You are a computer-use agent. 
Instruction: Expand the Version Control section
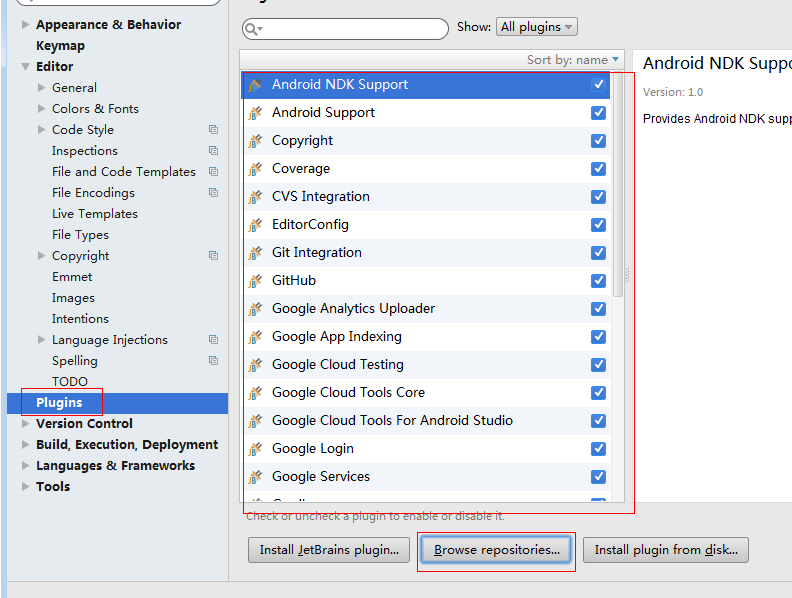click(x=25, y=423)
